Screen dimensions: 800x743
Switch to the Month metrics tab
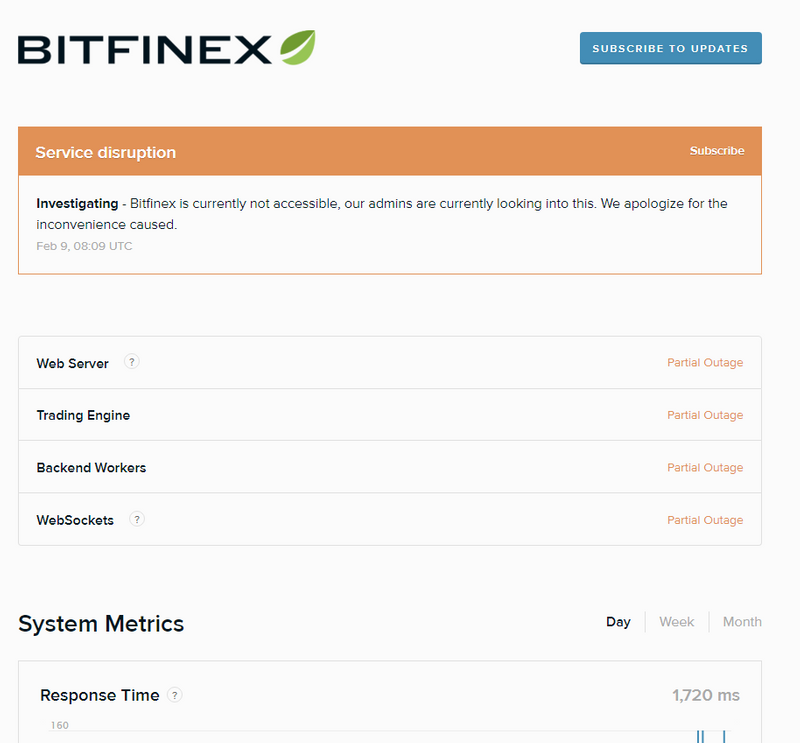click(742, 622)
